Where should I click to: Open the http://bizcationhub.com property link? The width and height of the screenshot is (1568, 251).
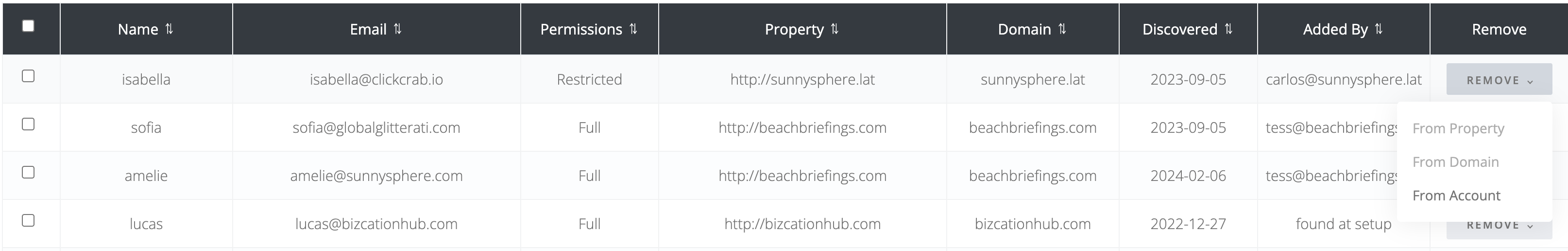coord(802,224)
